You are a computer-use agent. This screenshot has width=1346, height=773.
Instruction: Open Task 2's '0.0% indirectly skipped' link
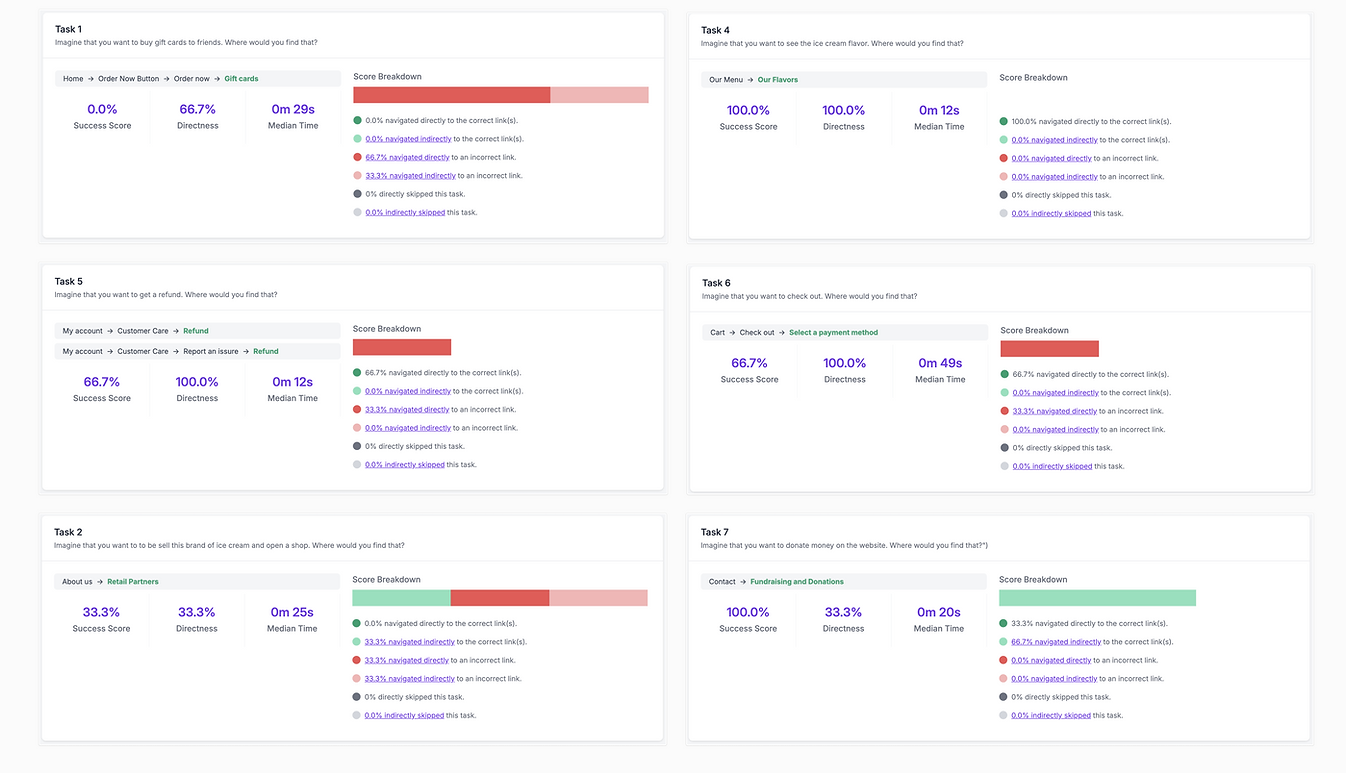[x=404, y=715]
